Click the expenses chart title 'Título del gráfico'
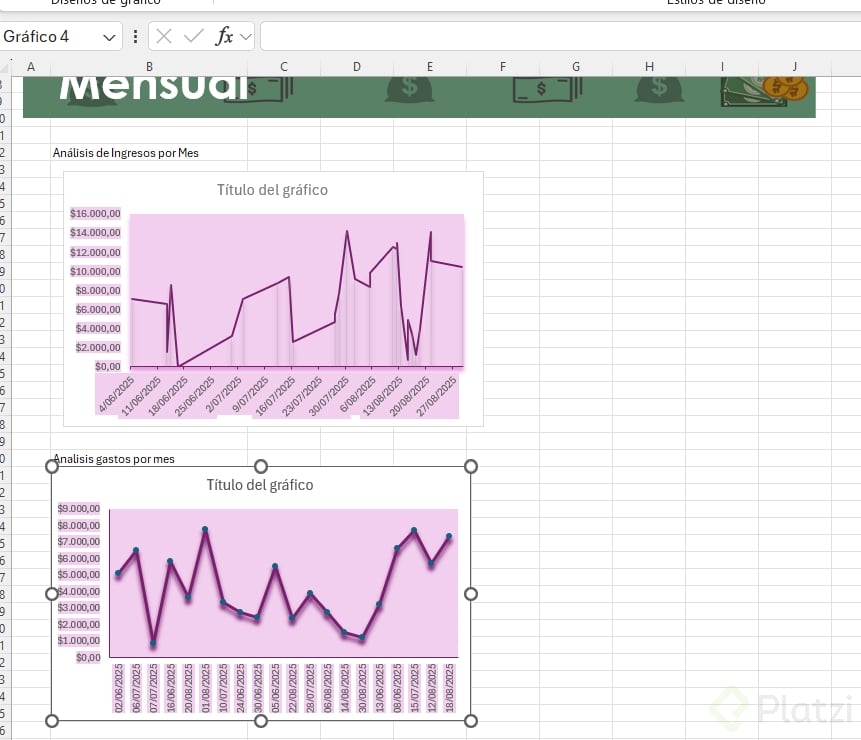Screen dimensions: 861x740 click(x=260, y=485)
